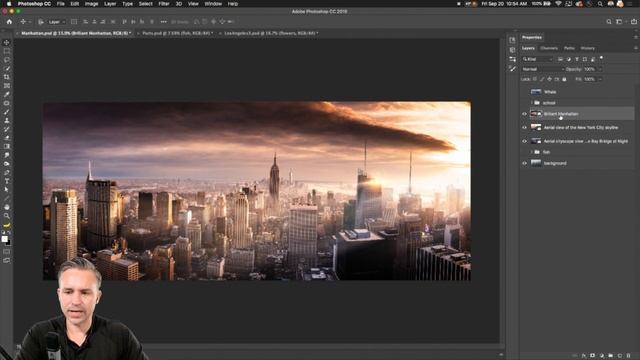Select the Path Selection arrow tool
640x360 pixels.
(x=7, y=190)
